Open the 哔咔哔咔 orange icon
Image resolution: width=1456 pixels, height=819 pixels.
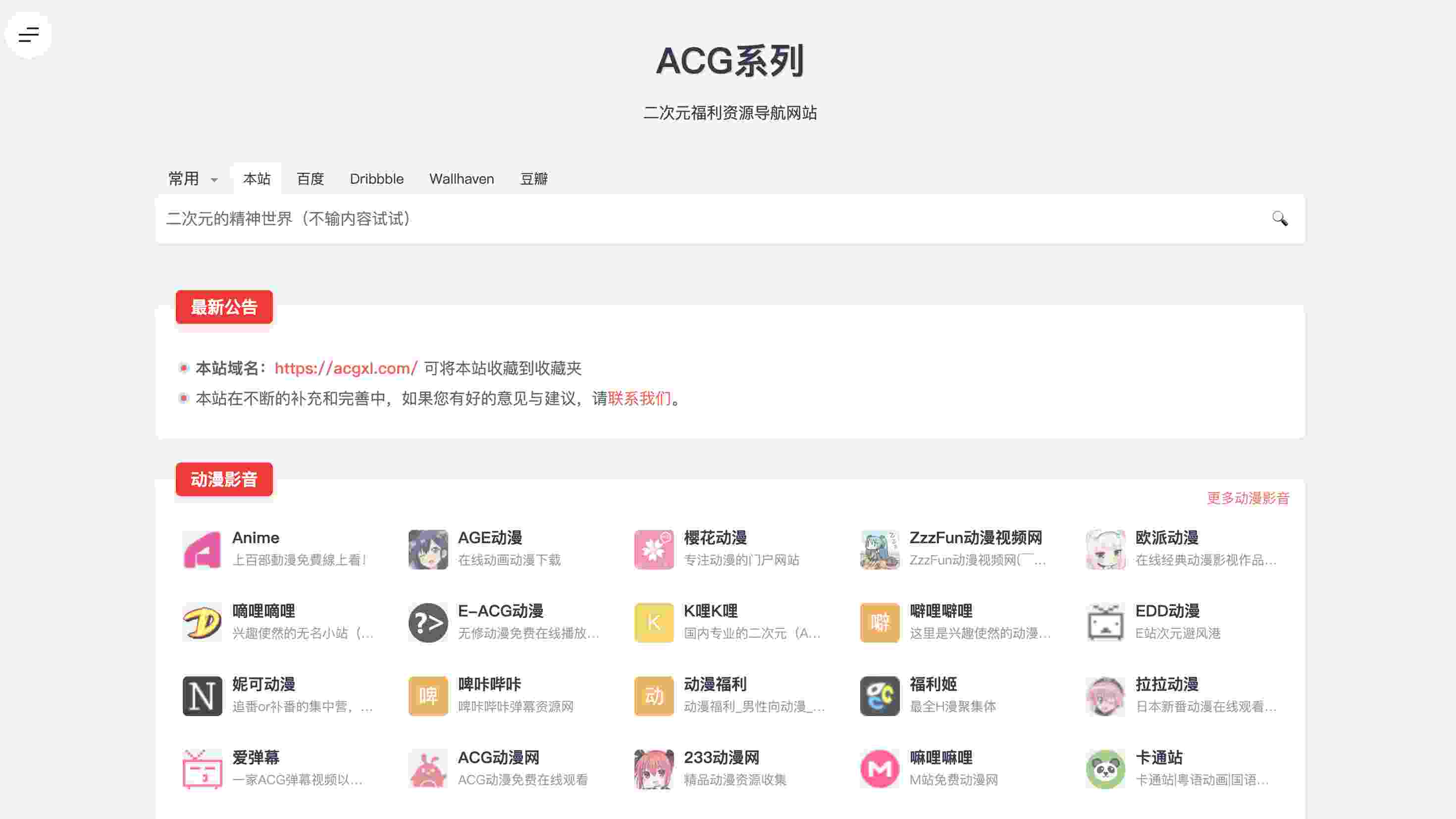point(428,696)
